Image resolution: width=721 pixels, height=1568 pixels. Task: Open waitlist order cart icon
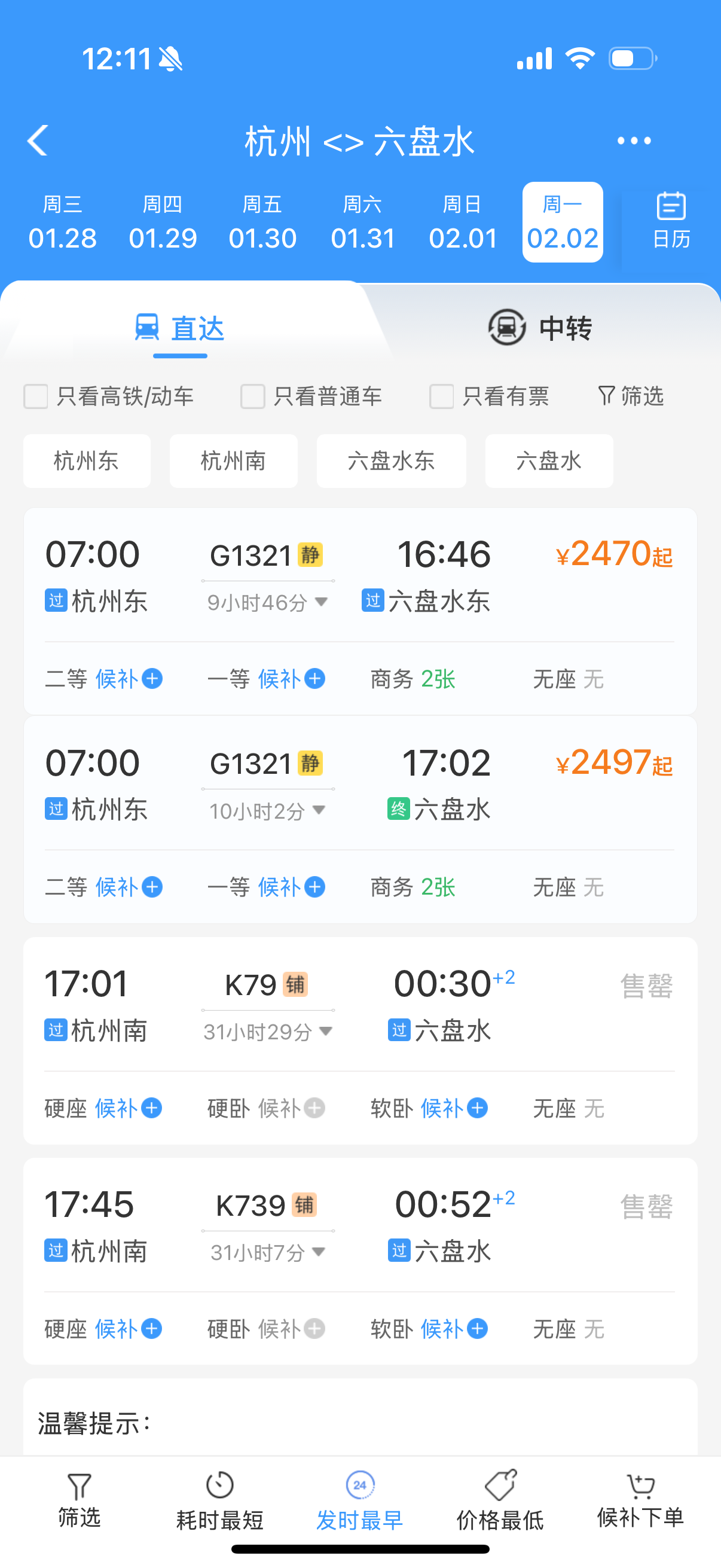point(640,1487)
